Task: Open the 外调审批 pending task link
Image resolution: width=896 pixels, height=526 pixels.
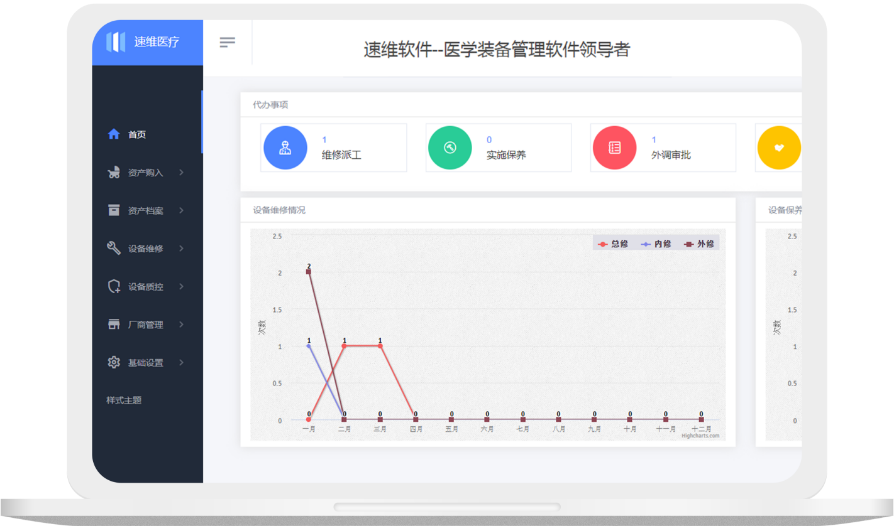Action: (x=671, y=155)
